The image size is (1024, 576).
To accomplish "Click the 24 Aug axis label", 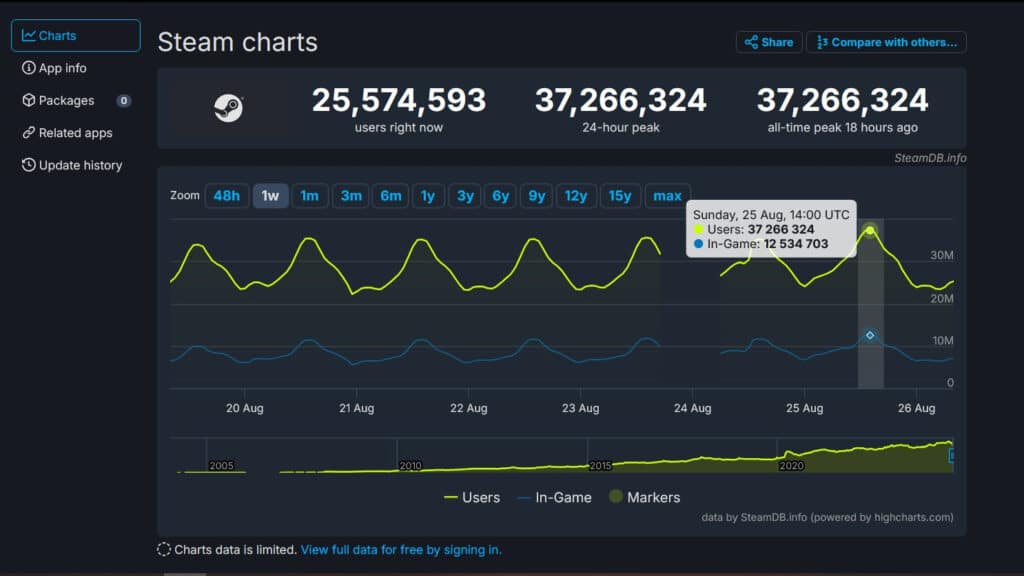I will click(x=692, y=408).
